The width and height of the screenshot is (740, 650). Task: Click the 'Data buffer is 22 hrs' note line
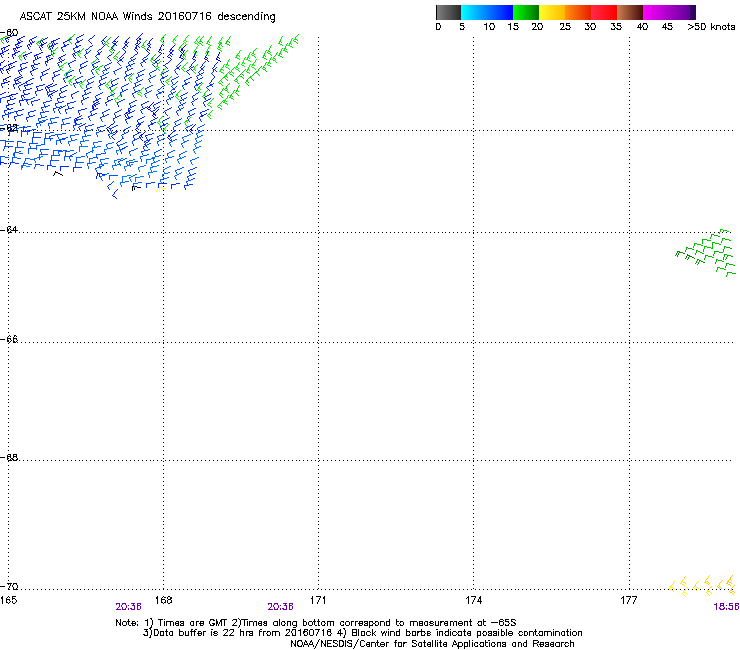click(362, 633)
